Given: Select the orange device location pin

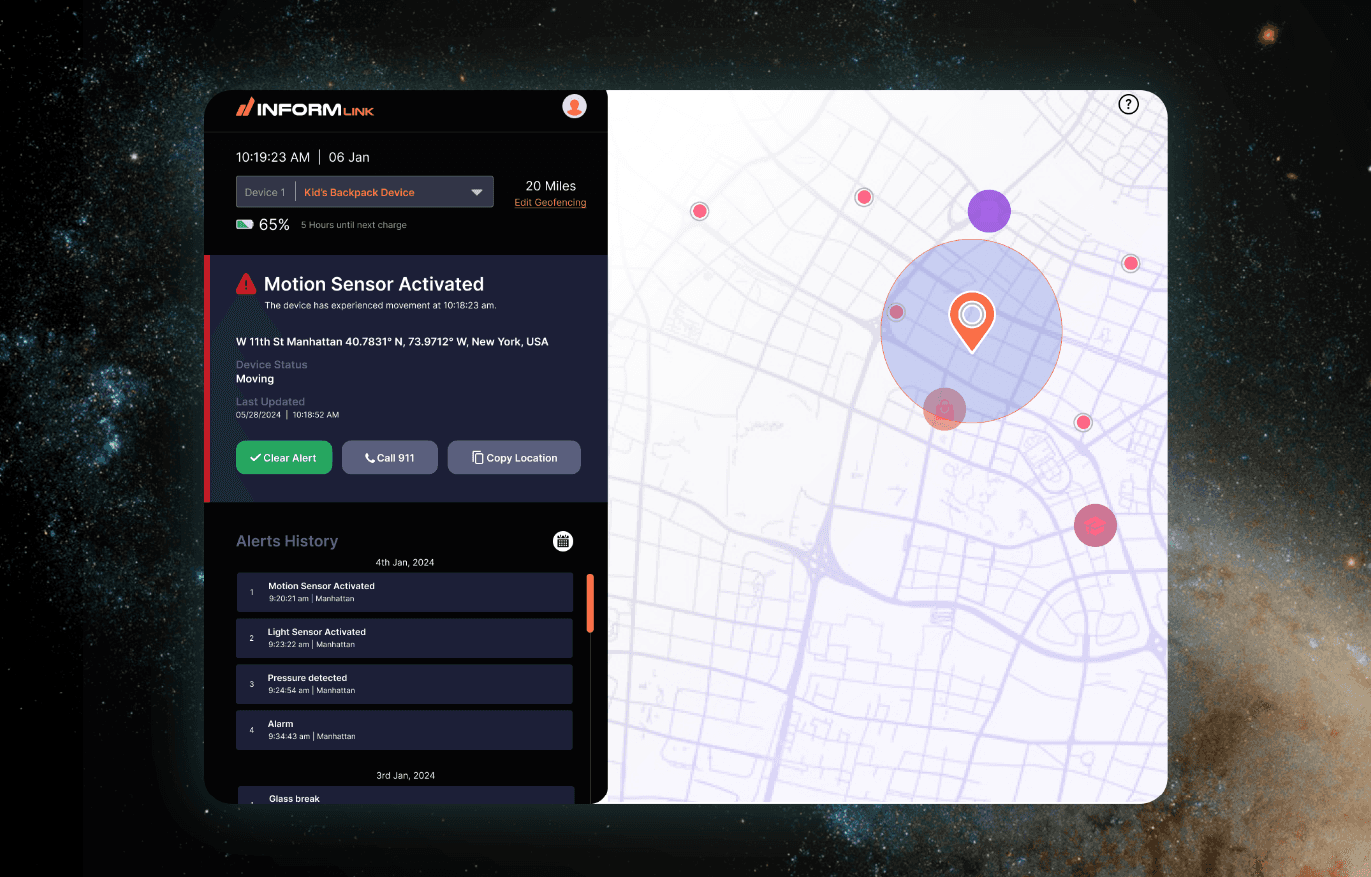Looking at the screenshot, I should click(x=971, y=322).
